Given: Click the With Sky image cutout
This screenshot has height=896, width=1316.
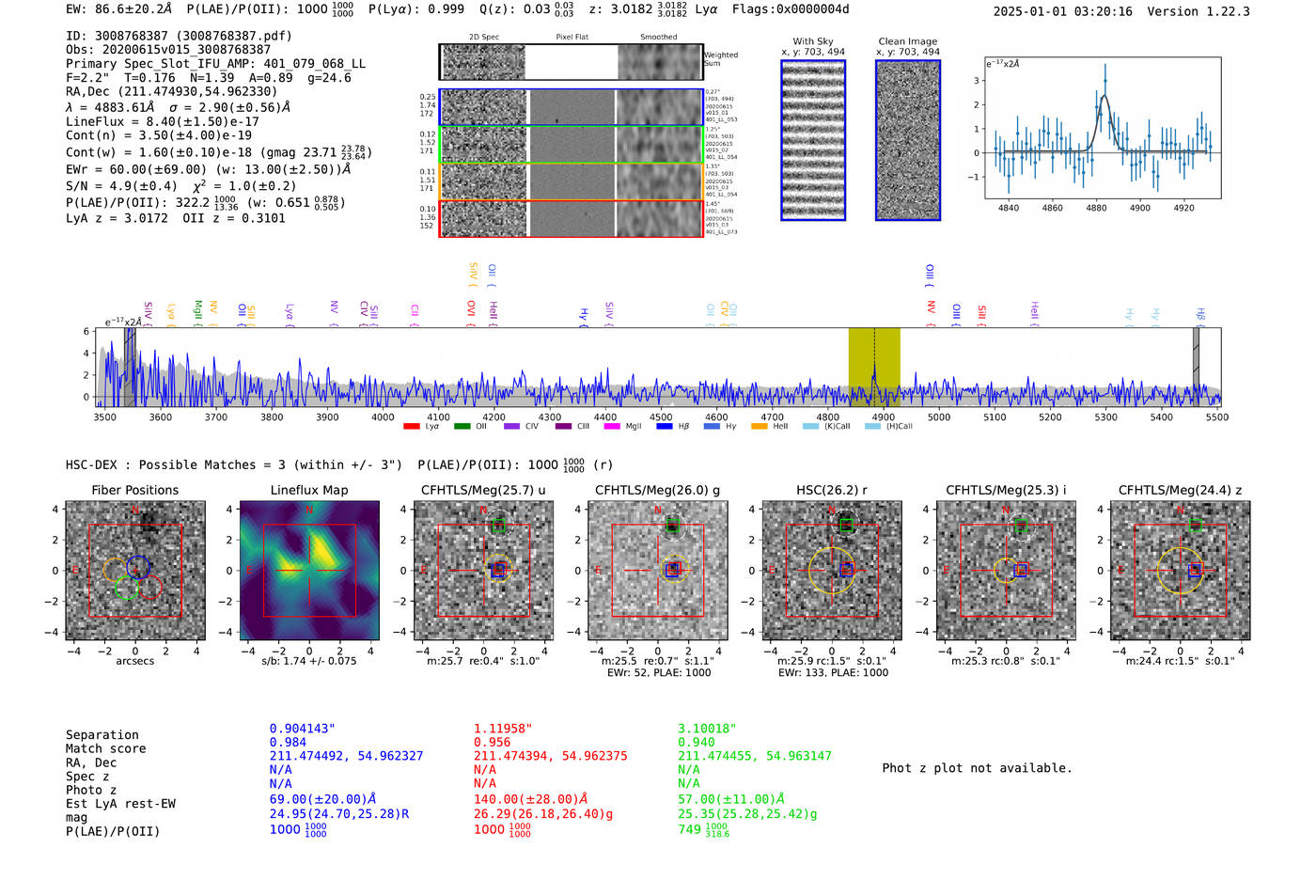Looking at the screenshot, I should (x=813, y=140).
